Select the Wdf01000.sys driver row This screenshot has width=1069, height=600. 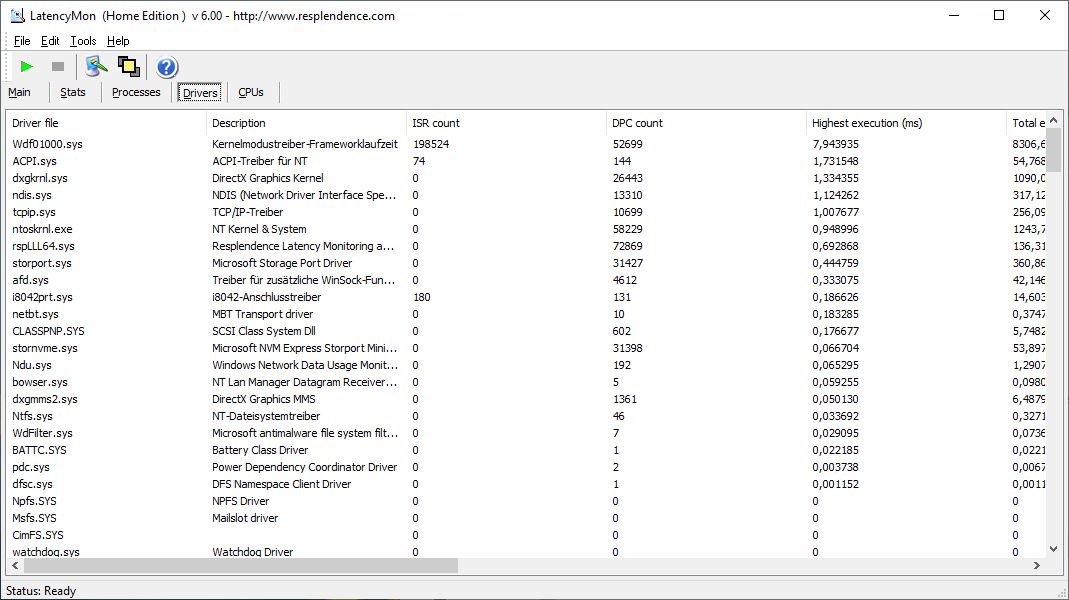tap(47, 144)
